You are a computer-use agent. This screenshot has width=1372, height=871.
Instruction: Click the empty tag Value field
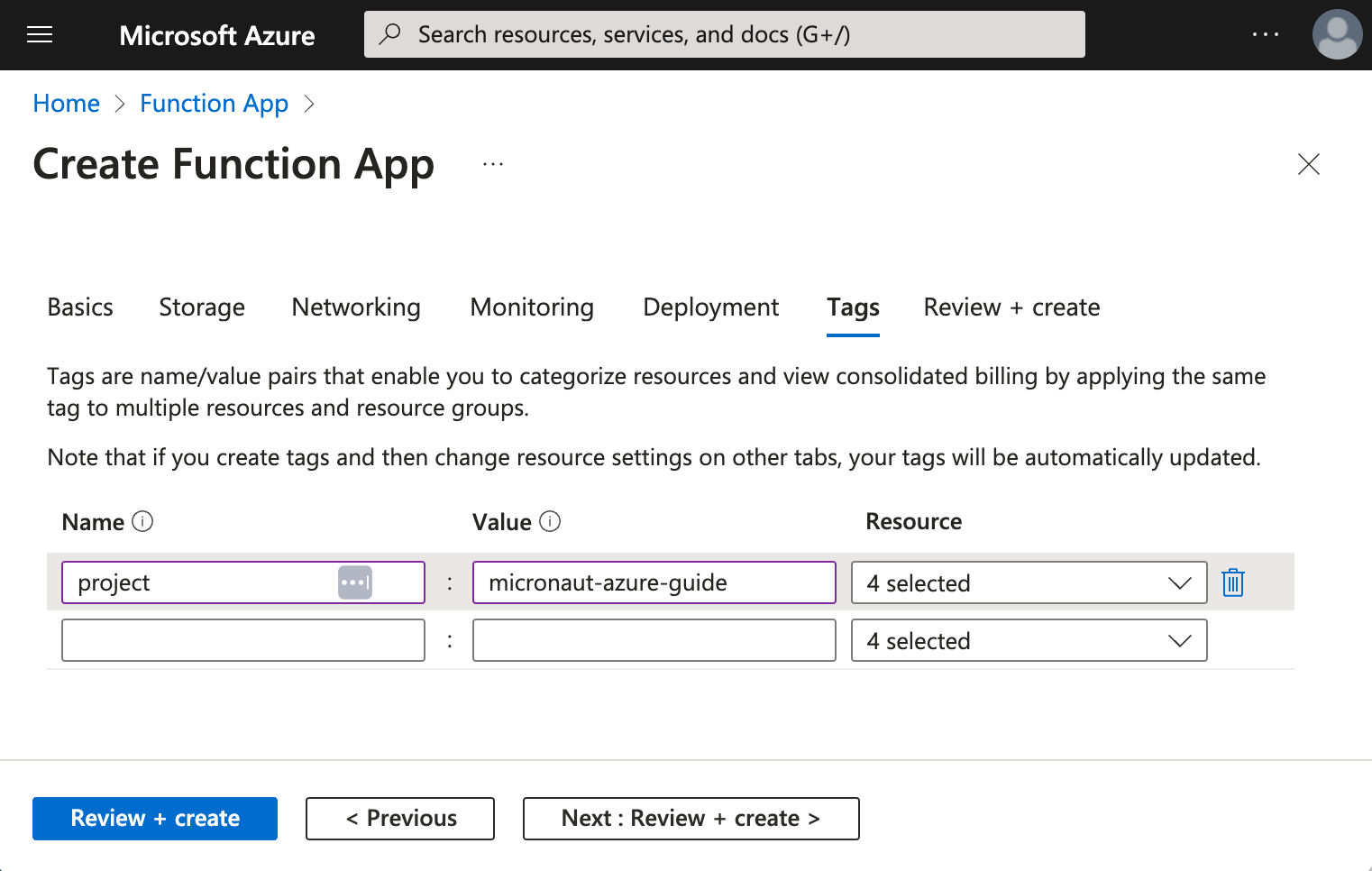pos(654,640)
